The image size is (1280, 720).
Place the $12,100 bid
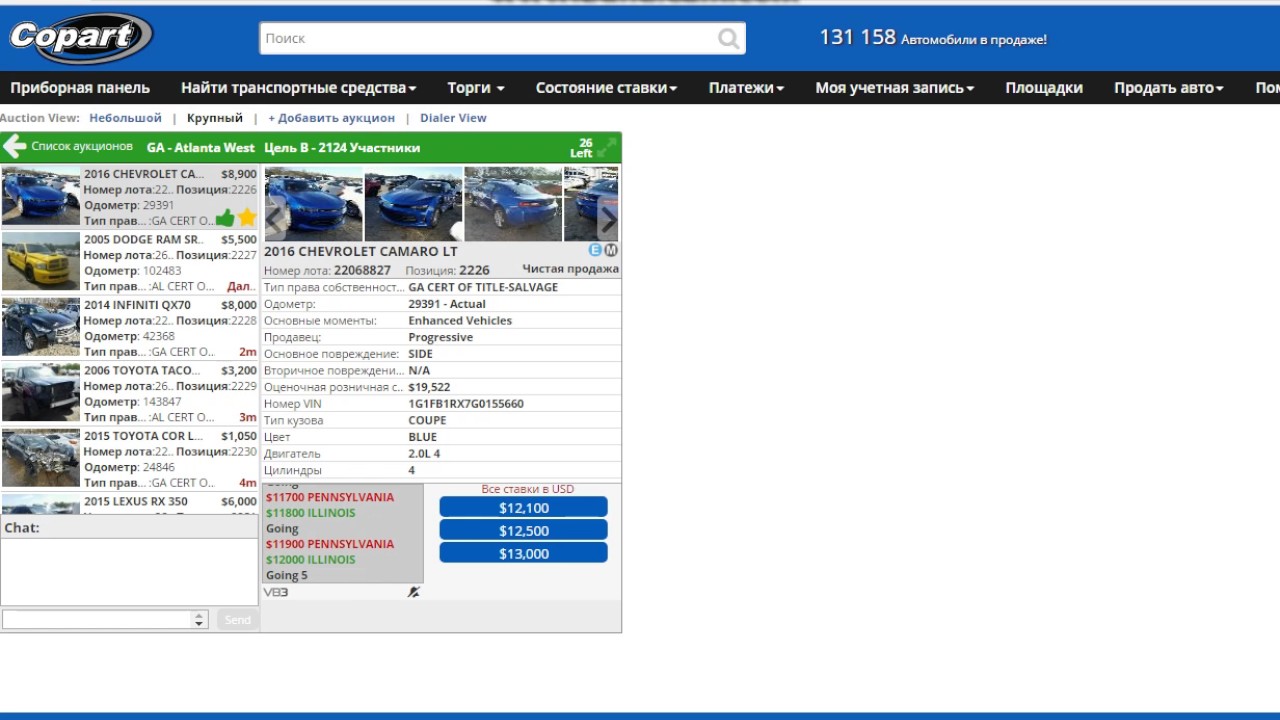[523, 508]
